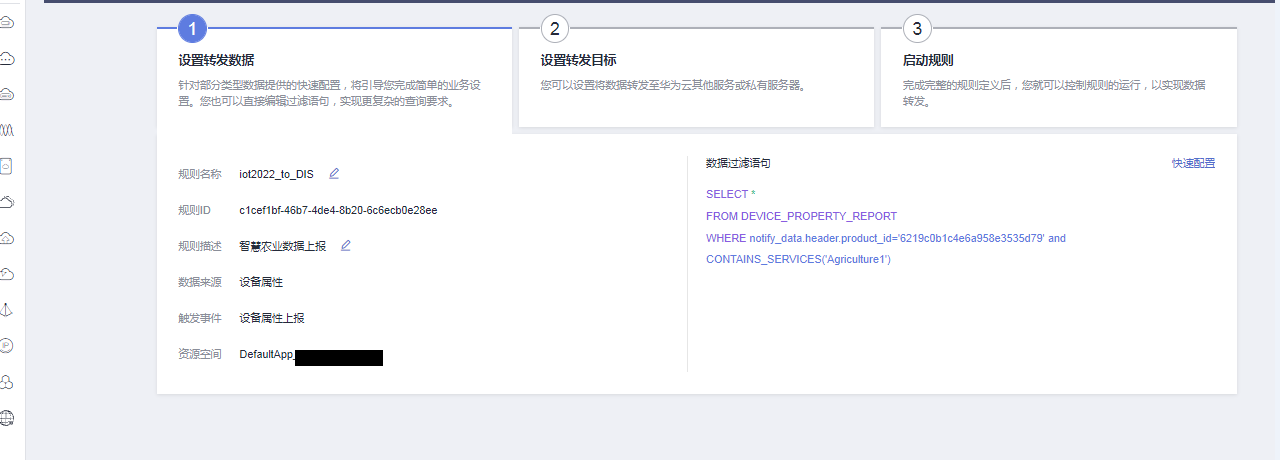This screenshot has width=1280, height=460.
Task: Click the 数据过滤语句 heading
Action: point(738,163)
